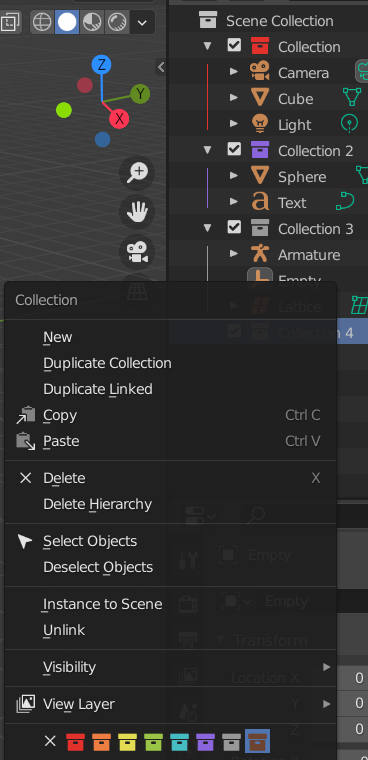The width and height of the screenshot is (368, 760).
Task: Click the Camera object icon
Action: (x=260, y=72)
